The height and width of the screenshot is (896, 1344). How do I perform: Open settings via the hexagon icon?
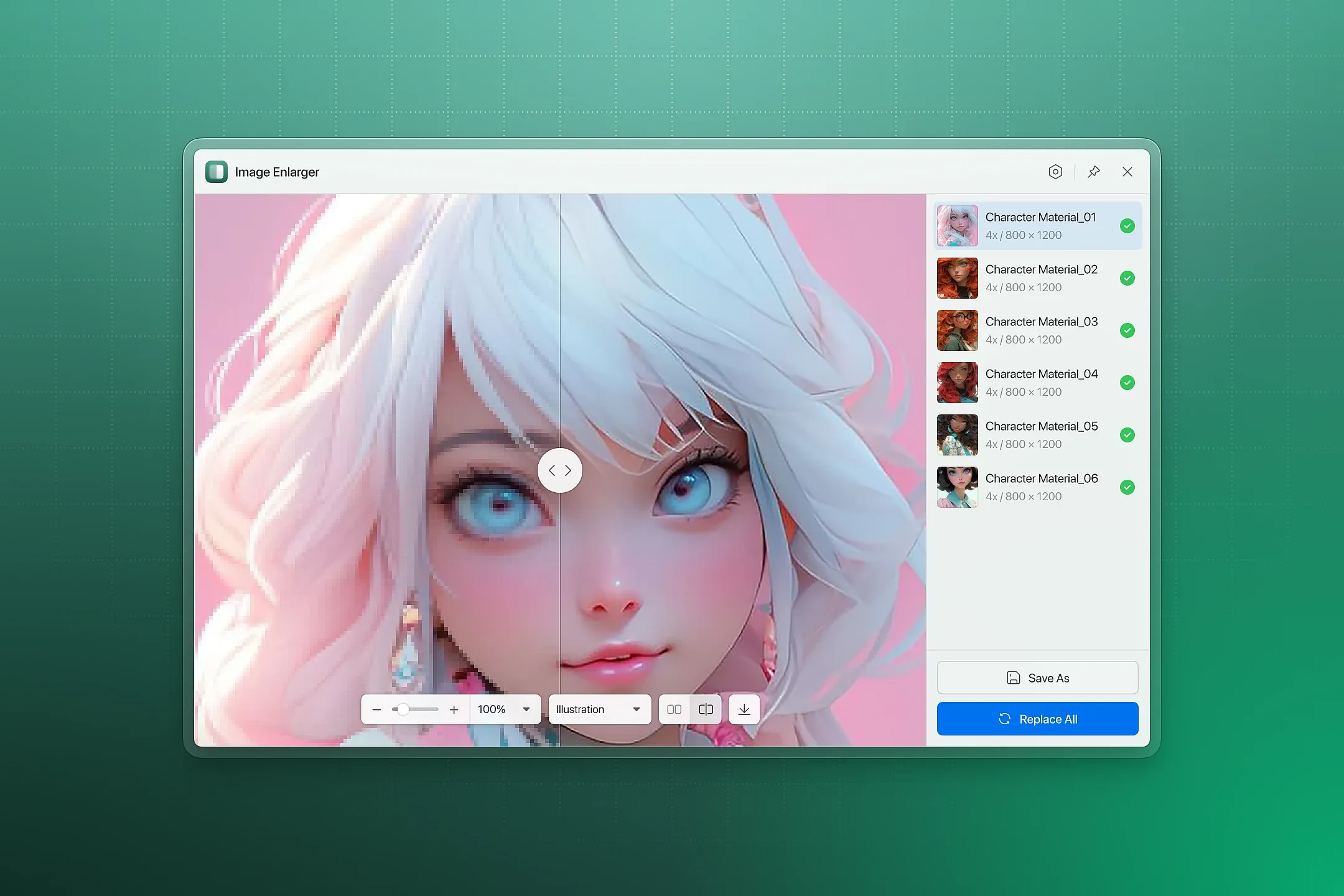click(x=1055, y=172)
